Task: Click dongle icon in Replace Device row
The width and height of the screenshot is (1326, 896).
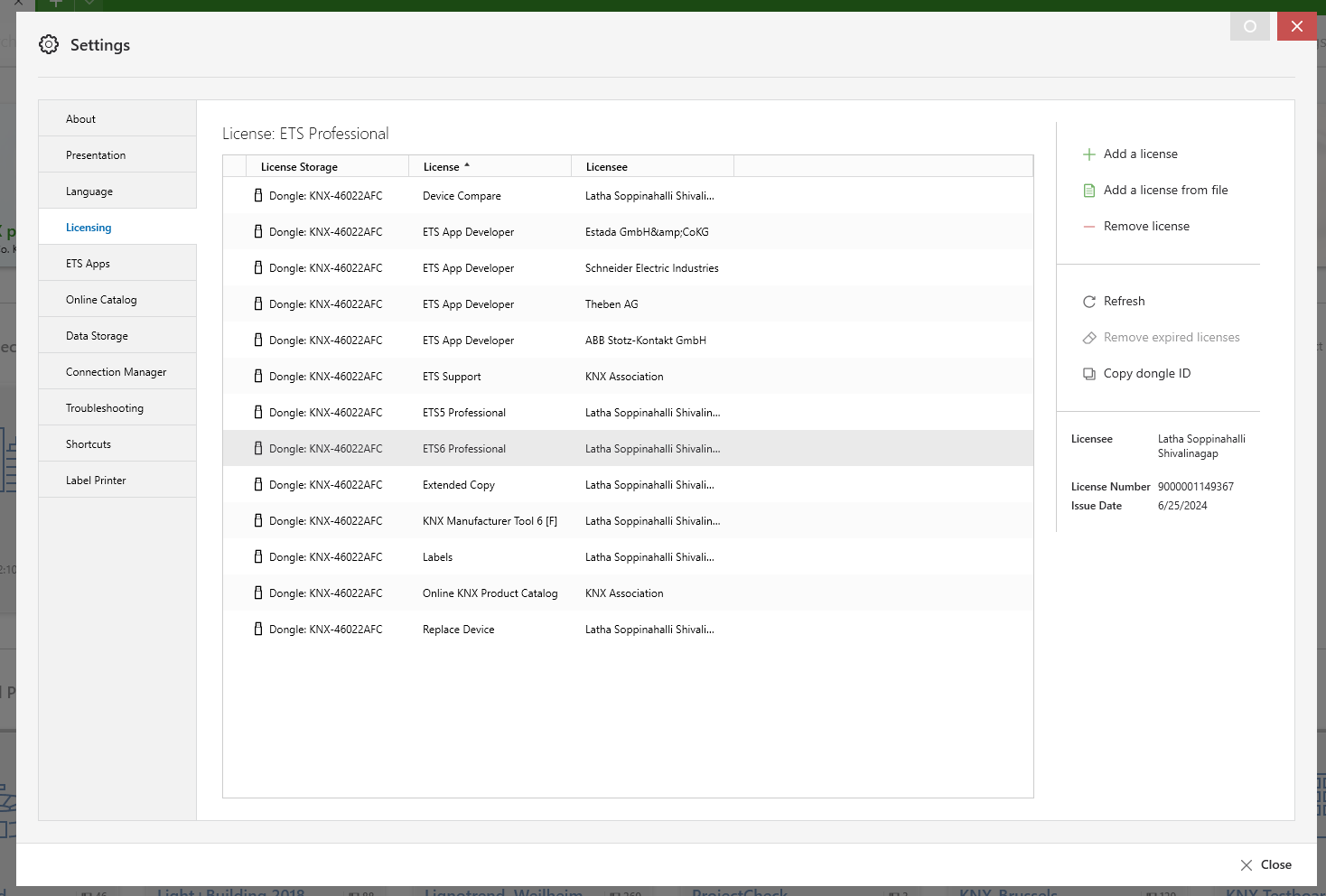Action: [258, 629]
